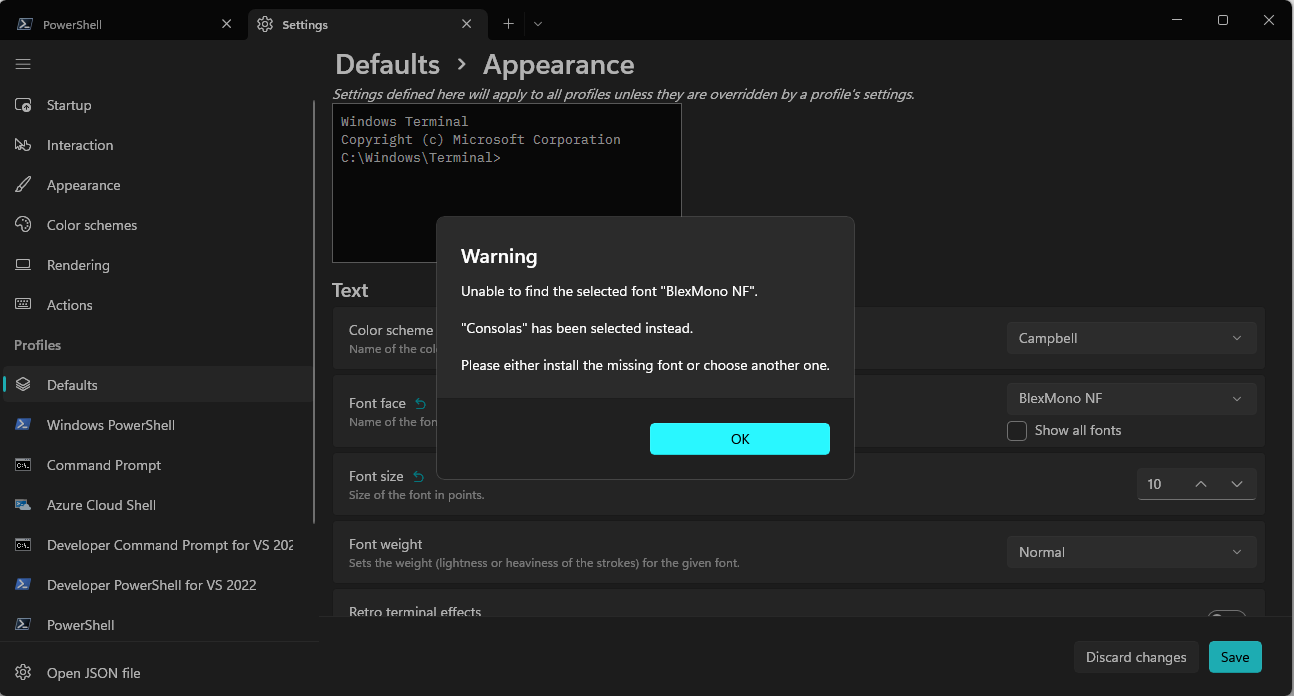1294x696 pixels.
Task: Click the Windows PowerShell profile icon
Action: click(x=23, y=425)
